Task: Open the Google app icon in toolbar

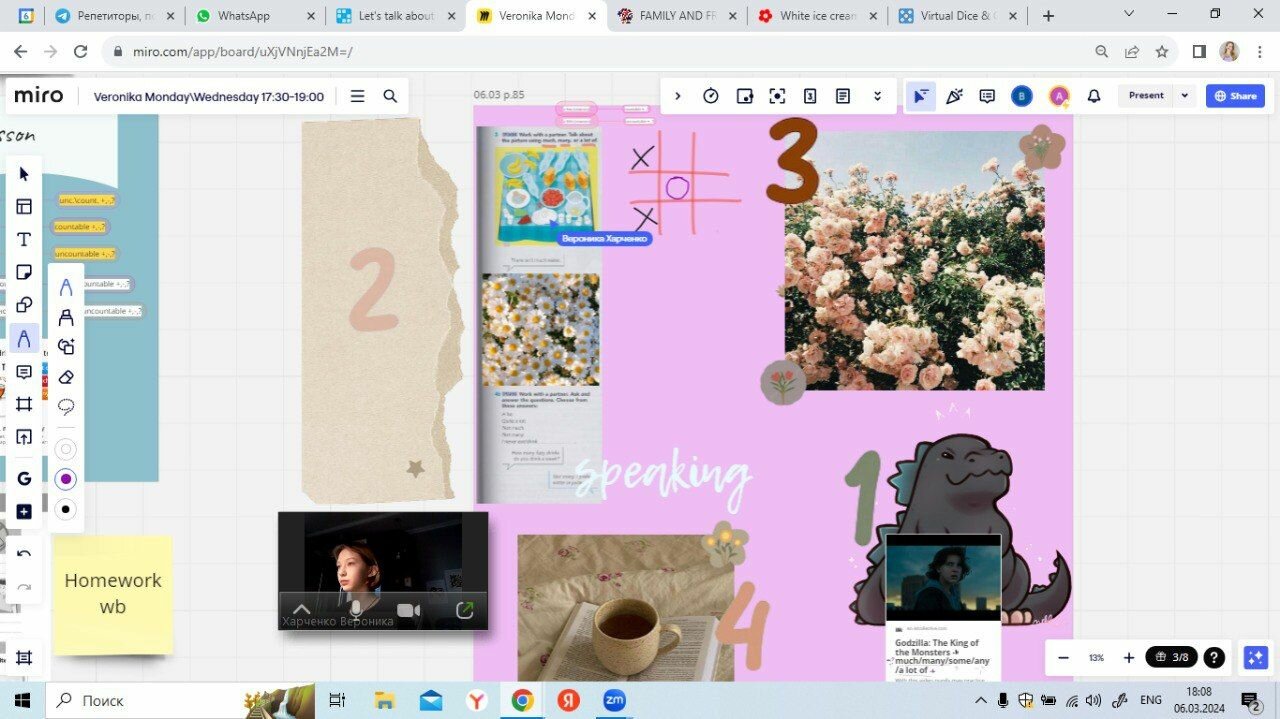Action: coord(24,479)
